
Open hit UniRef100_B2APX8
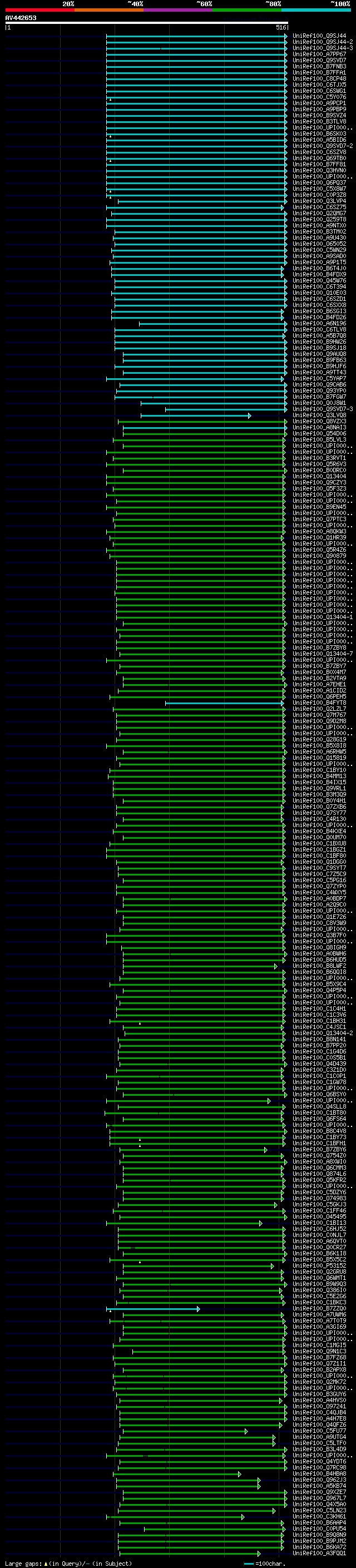point(319,1369)
